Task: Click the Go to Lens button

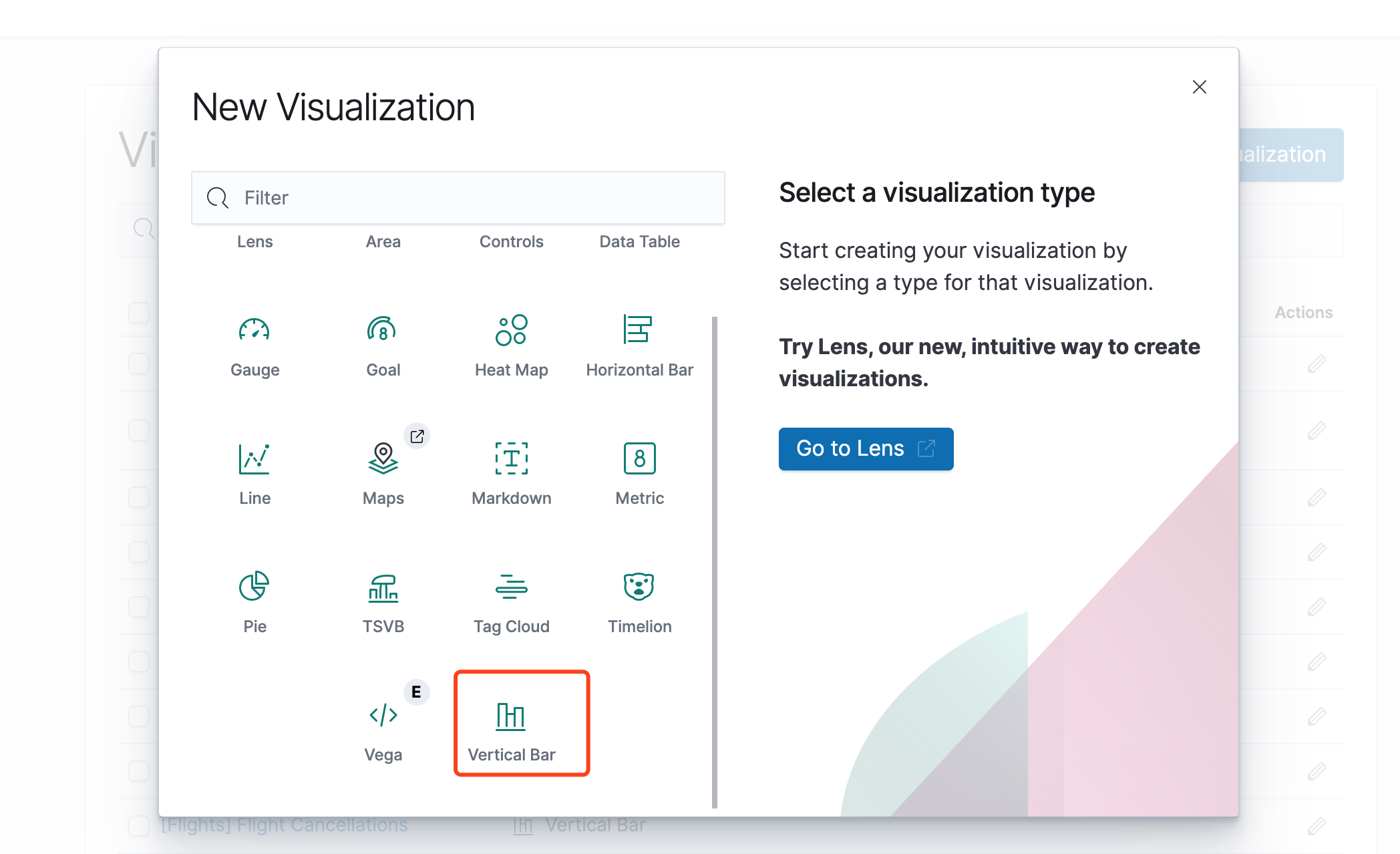Action: [866, 448]
